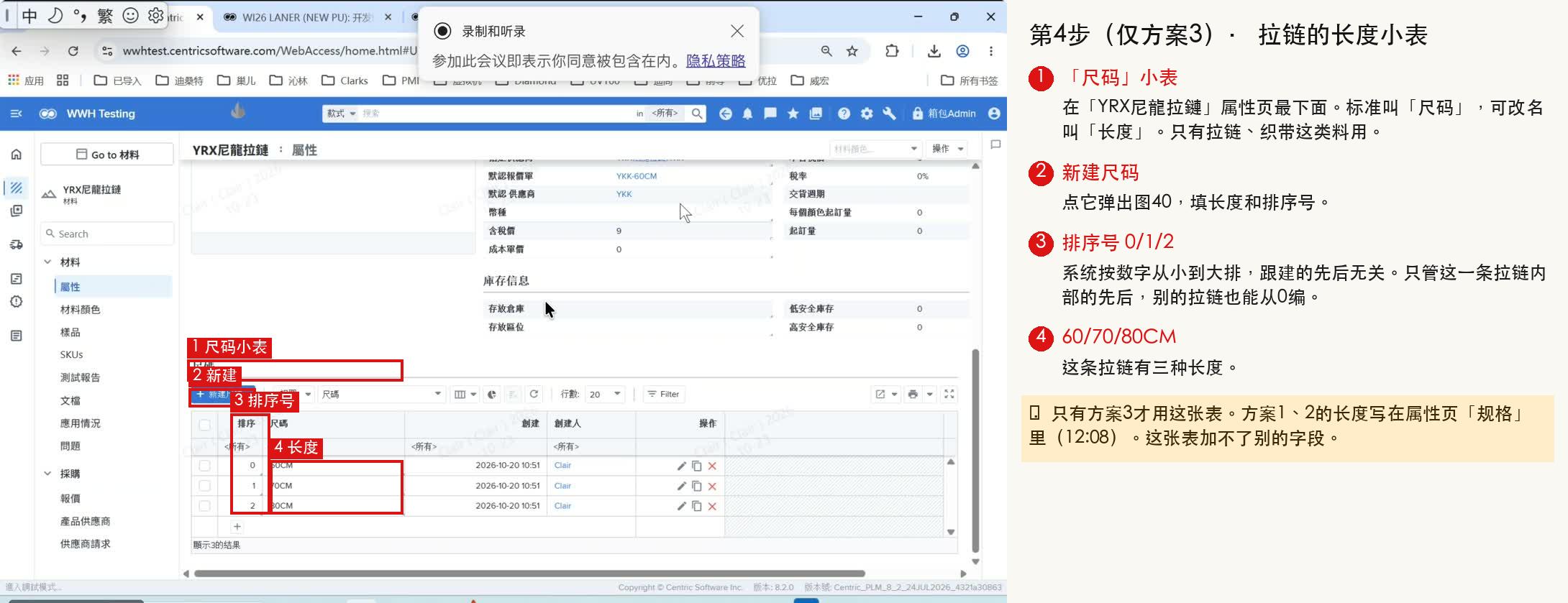Open the 隐私策略 privacy policy link
Screen dimensions: 1568x603
coord(716,61)
